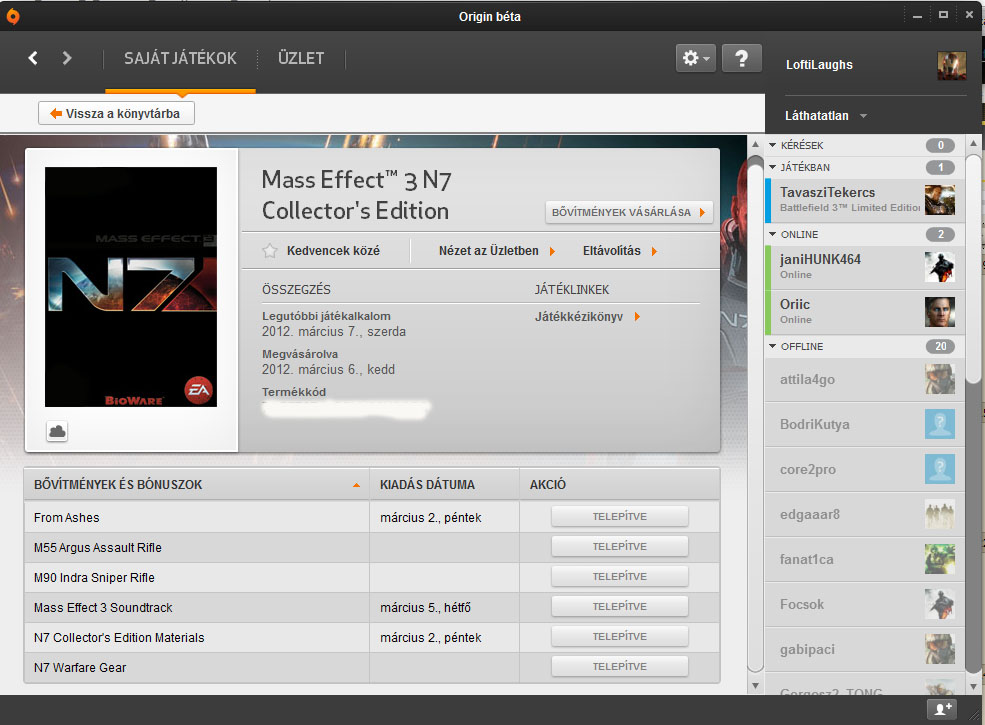
Task: Click the main content scrollbar down arrow
Action: point(756,686)
